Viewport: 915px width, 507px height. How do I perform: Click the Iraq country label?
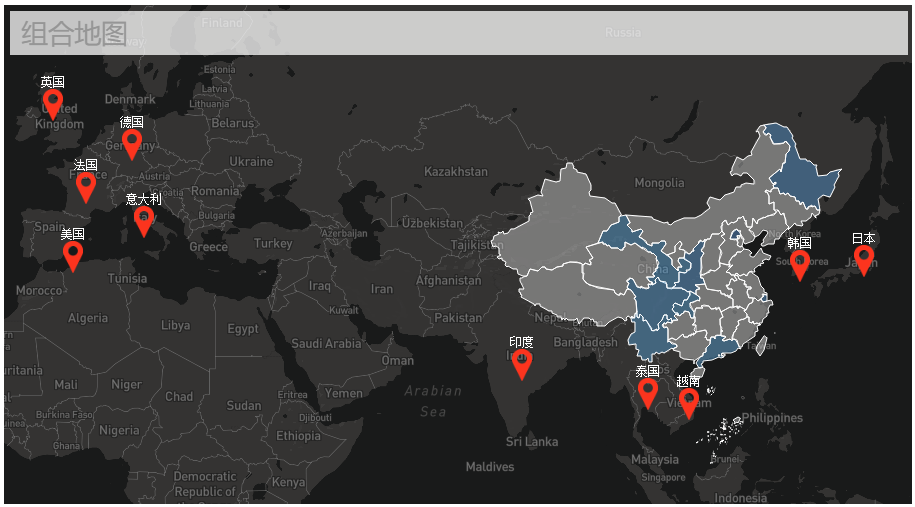(319, 286)
